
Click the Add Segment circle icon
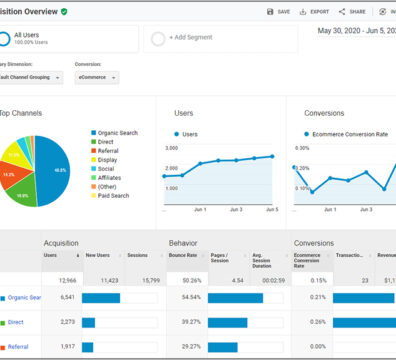pyautogui.click(x=158, y=39)
